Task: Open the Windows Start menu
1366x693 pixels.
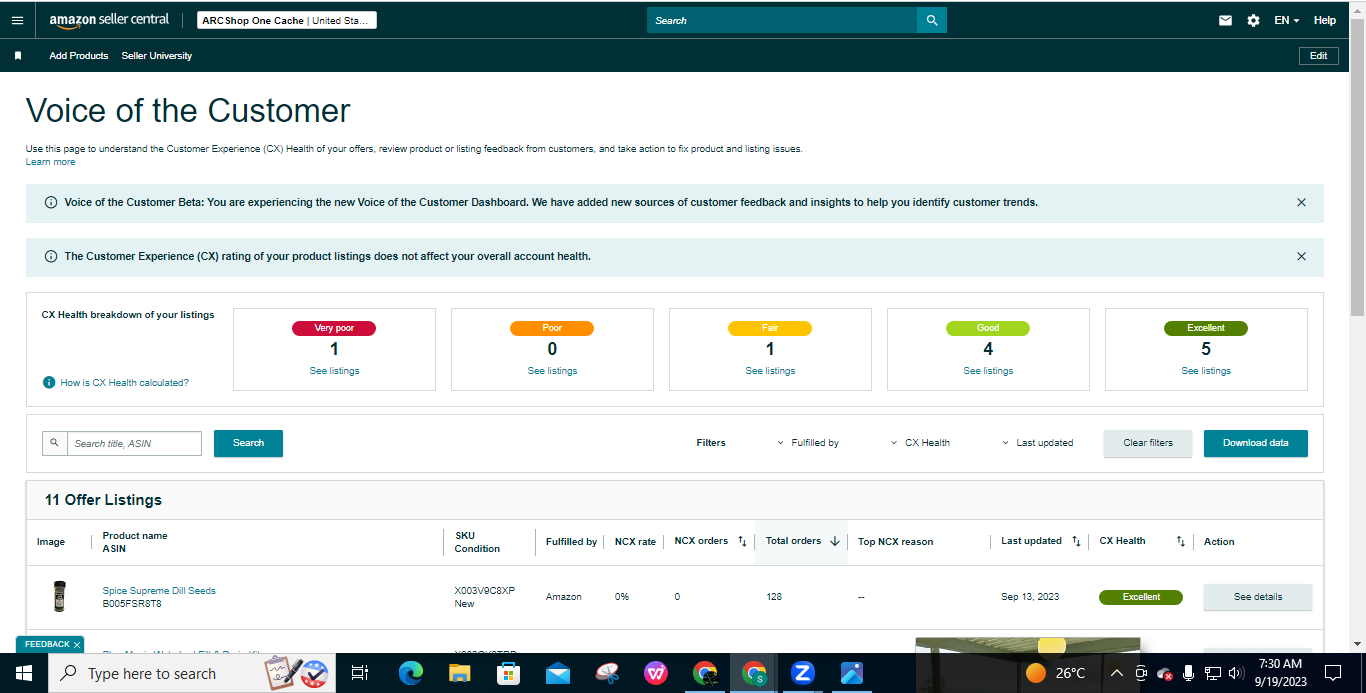Action: pyautogui.click(x=24, y=673)
